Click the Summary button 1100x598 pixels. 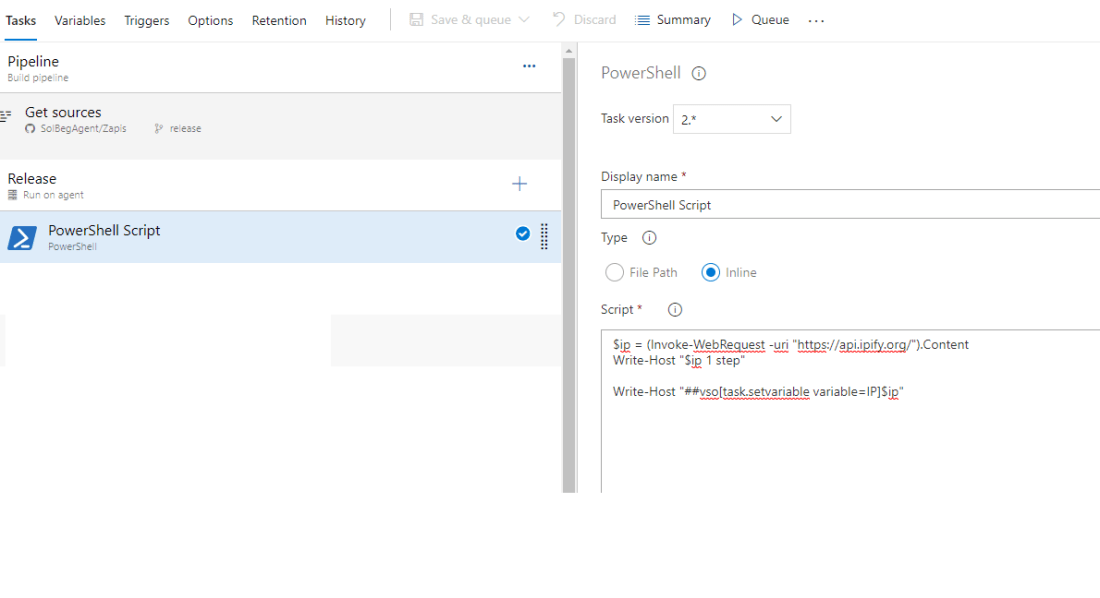[673, 20]
